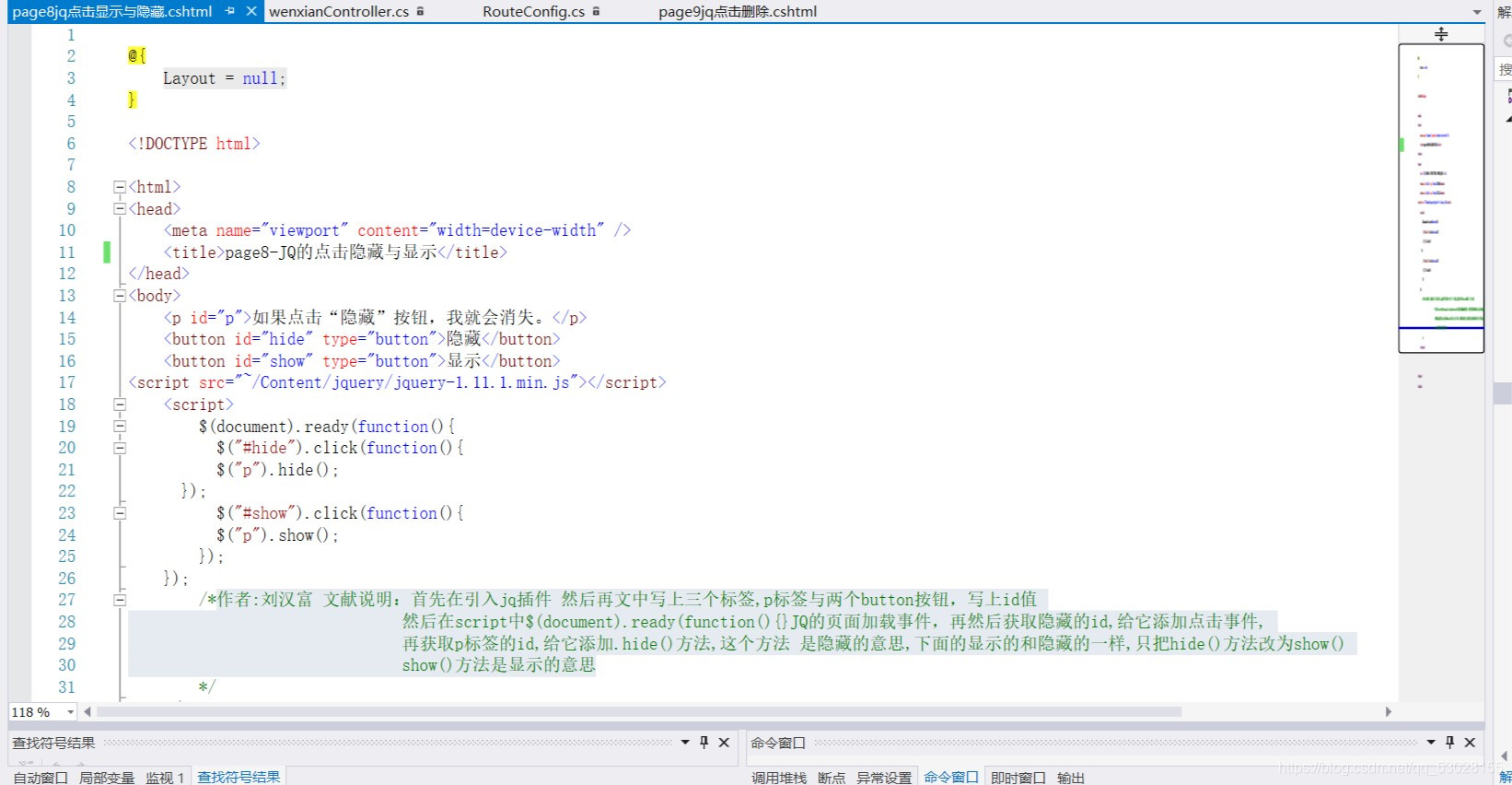Switch to the 自动窗口 tab
The image size is (1512, 785).
[41, 778]
